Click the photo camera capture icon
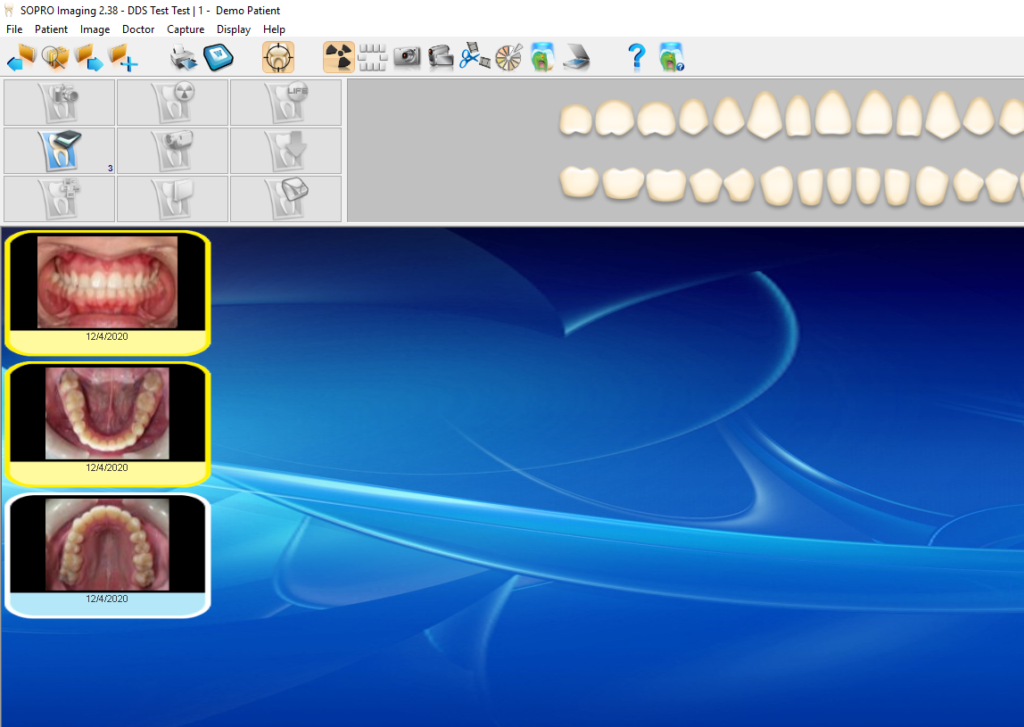1024x727 pixels. (x=407, y=57)
